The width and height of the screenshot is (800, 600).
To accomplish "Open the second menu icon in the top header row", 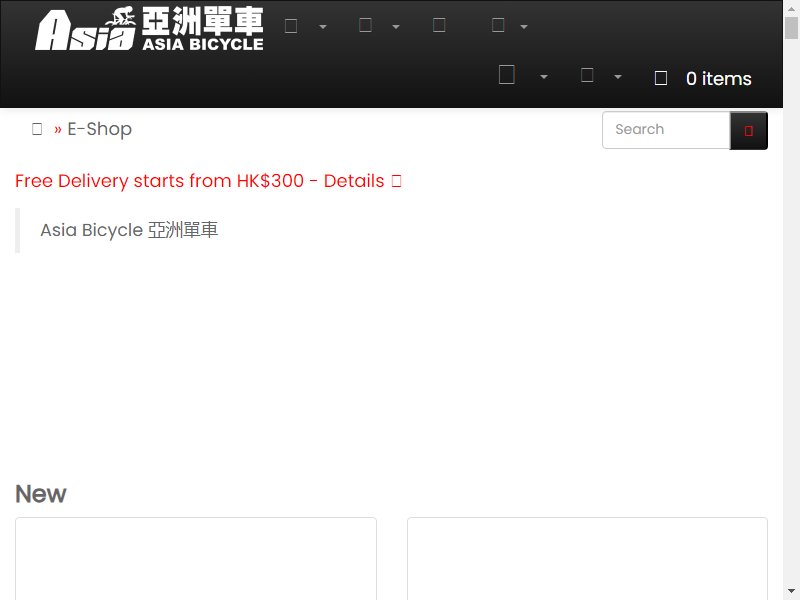I will pos(365,25).
